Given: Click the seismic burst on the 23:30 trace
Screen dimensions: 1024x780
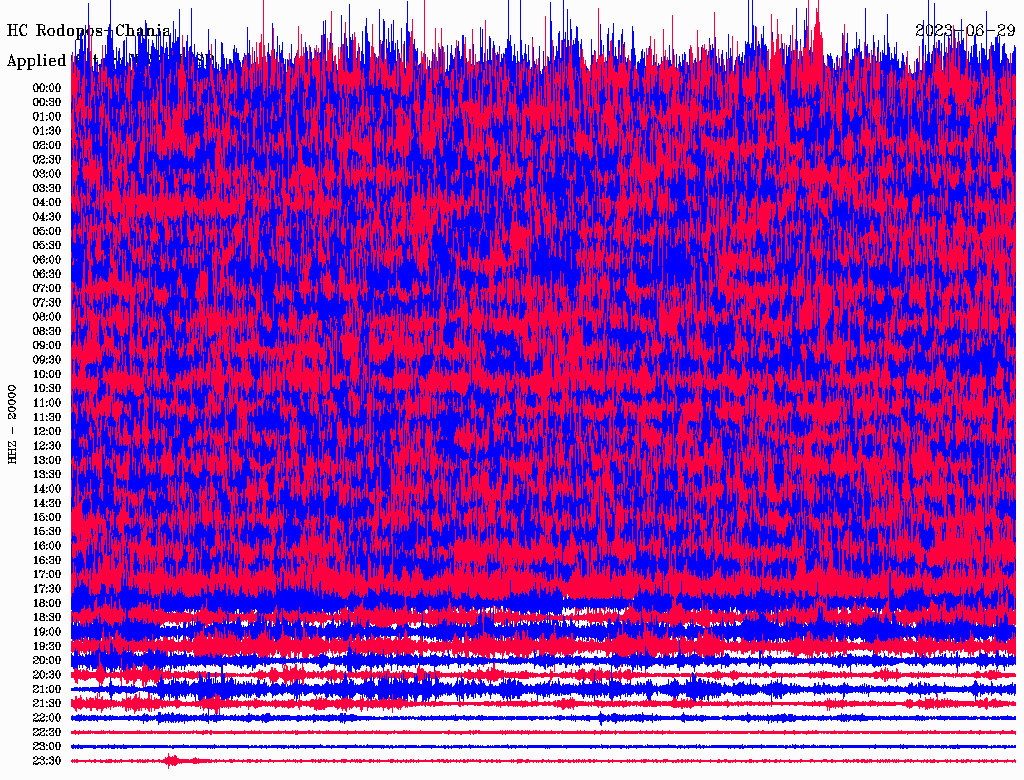Looking at the screenshot, I should [172, 760].
